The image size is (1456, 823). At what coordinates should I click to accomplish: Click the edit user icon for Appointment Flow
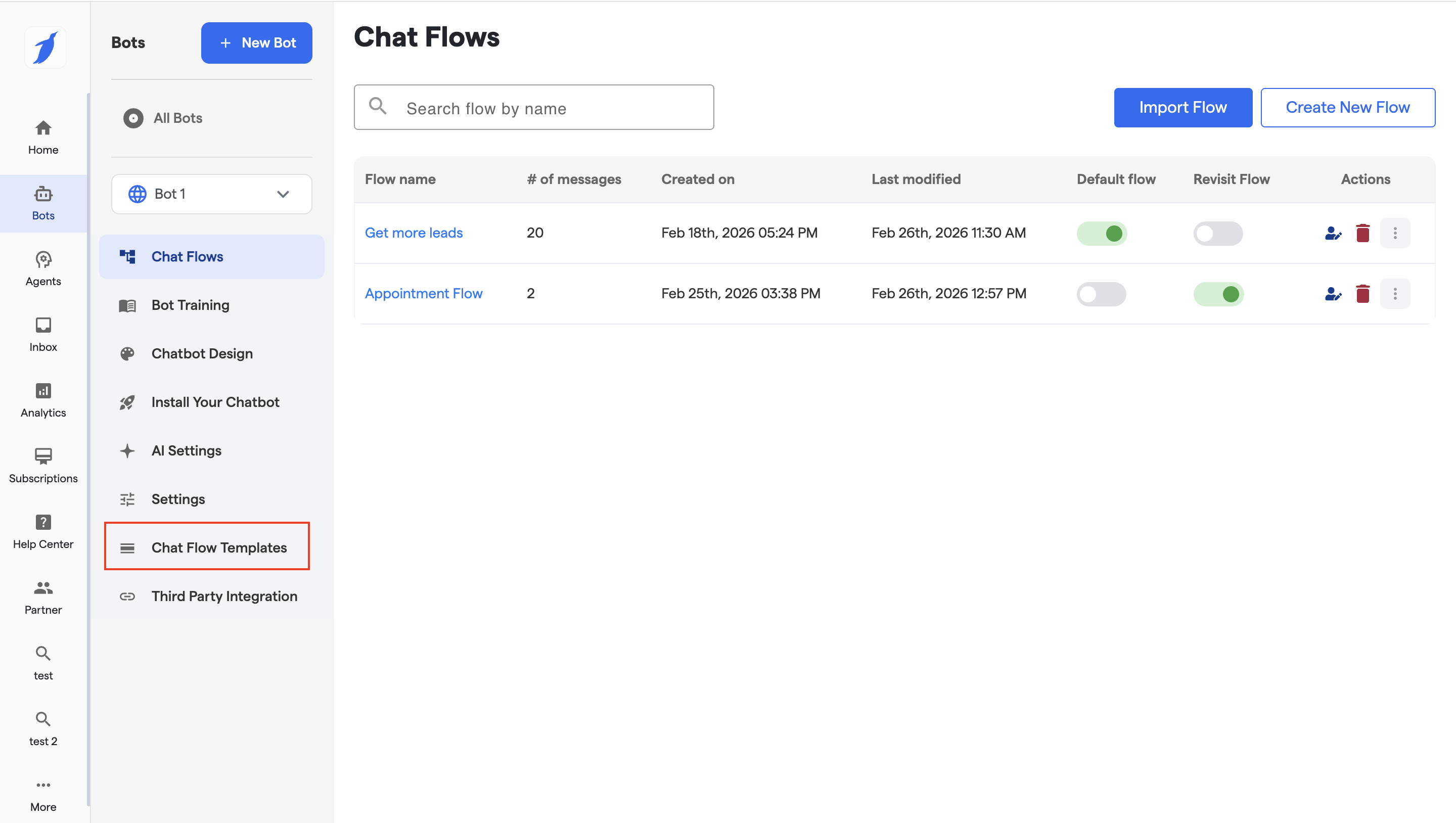point(1332,293)
